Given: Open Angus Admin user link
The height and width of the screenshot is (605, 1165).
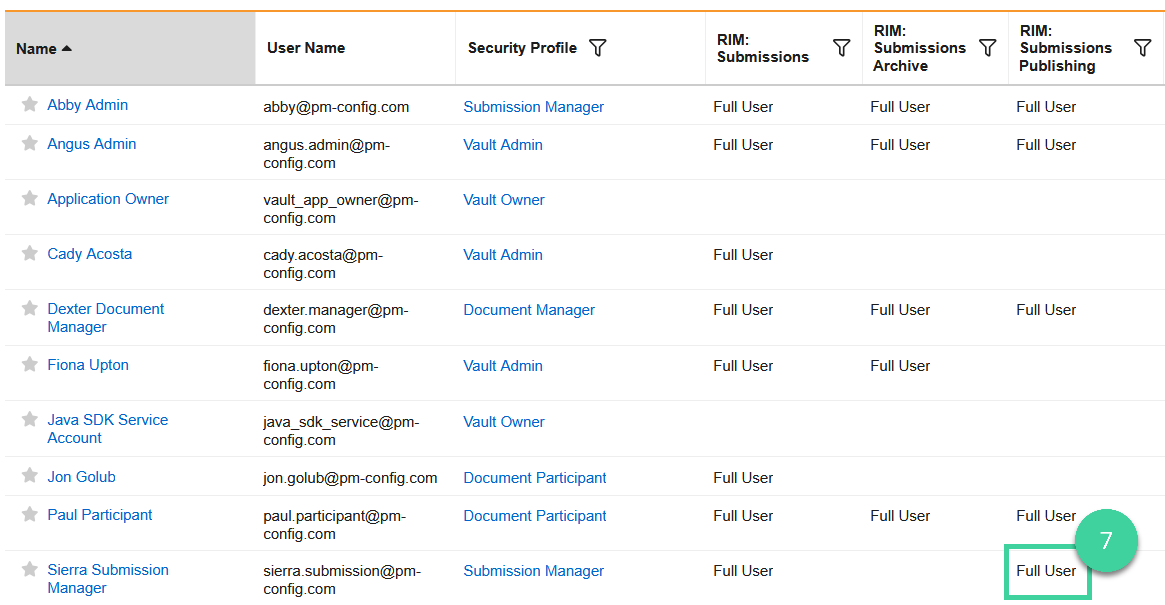Looking at the screenshot, I should click(91, 143).
